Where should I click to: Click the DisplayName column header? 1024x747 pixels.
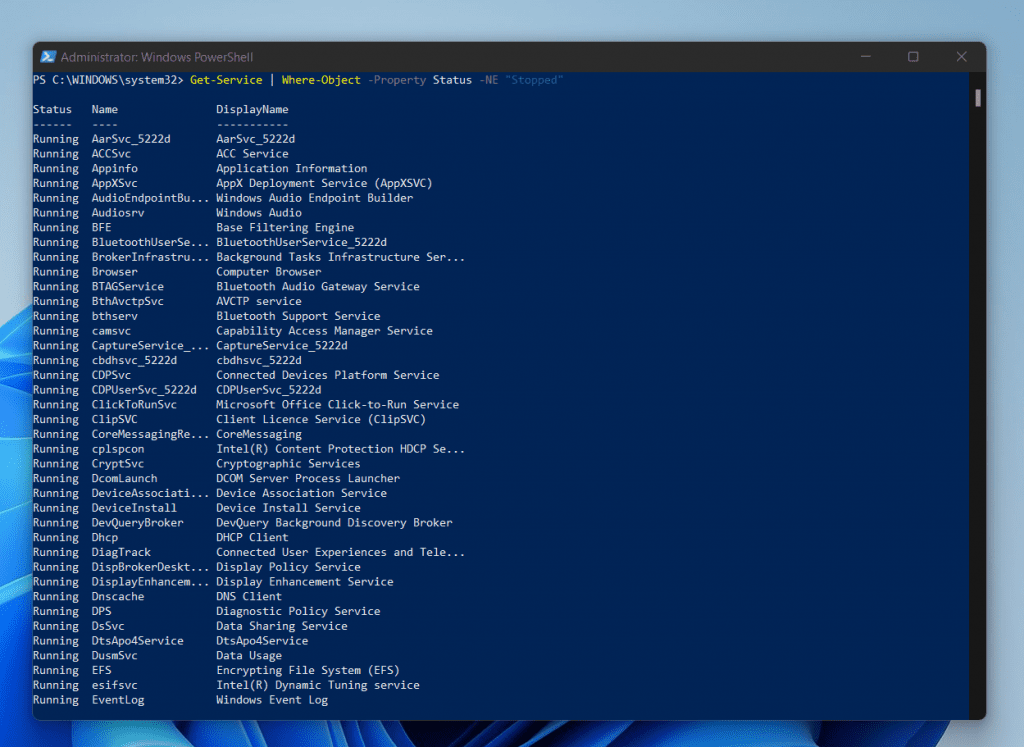pyautogui.click(x=252, y=109)
